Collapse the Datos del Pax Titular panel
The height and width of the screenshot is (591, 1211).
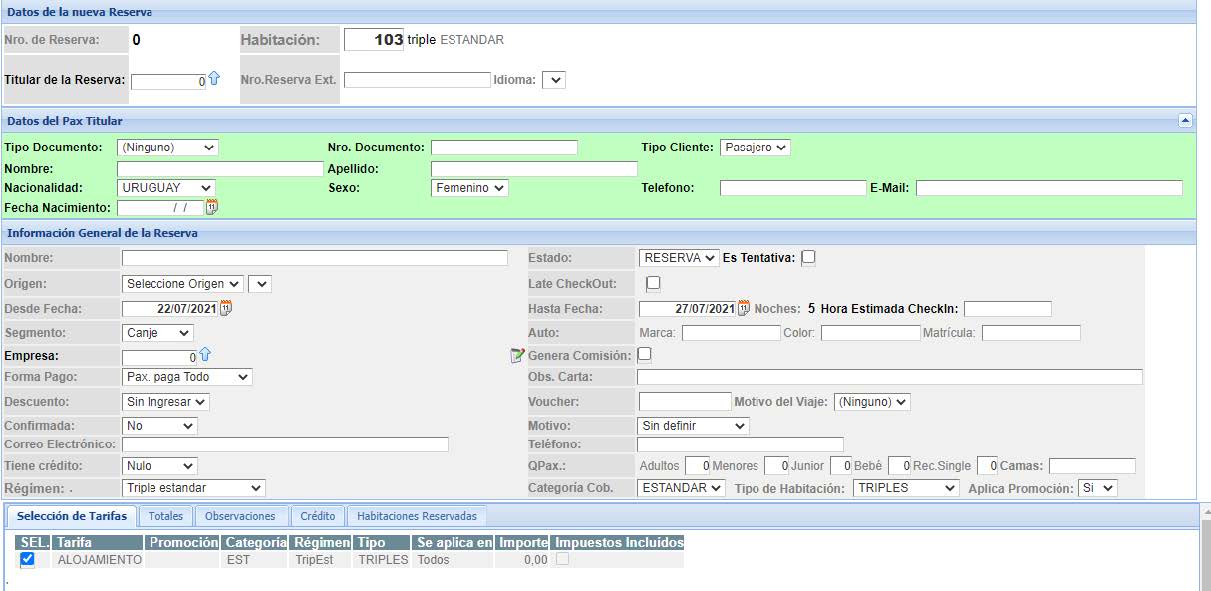(x=1185, y=121)
